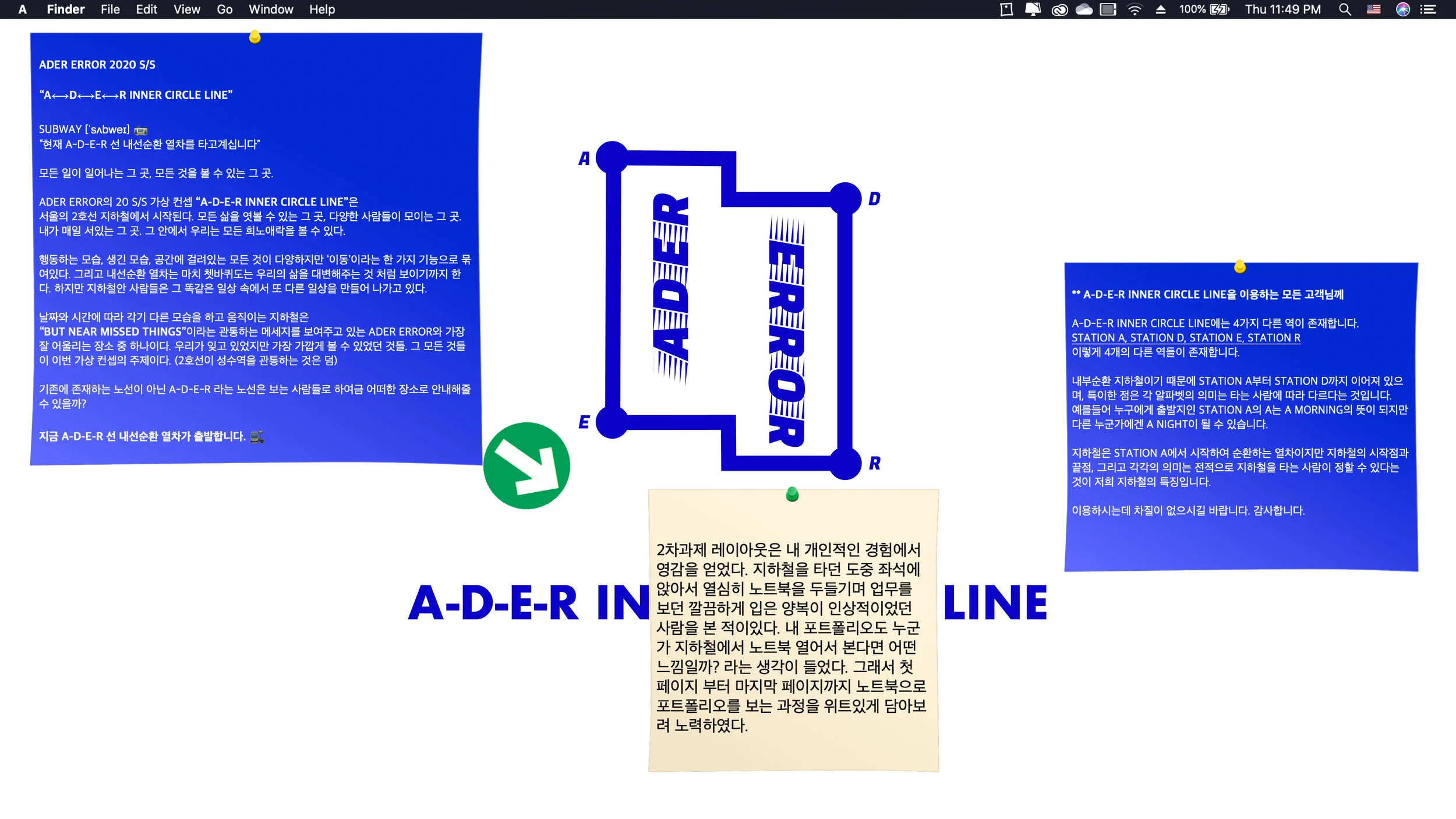The width and height of the screenshot is (1456, 819).
Task: Click the yellow pushpin on left blue note
Action: 255,37
